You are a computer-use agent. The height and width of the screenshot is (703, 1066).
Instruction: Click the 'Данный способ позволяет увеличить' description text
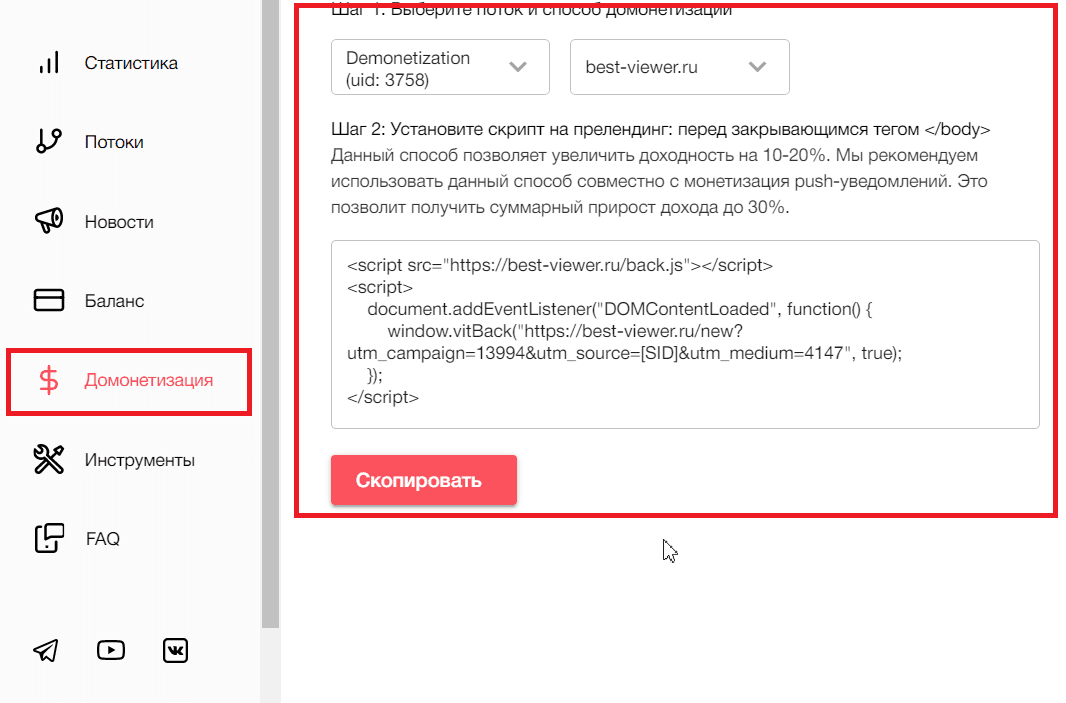(659, 181)
